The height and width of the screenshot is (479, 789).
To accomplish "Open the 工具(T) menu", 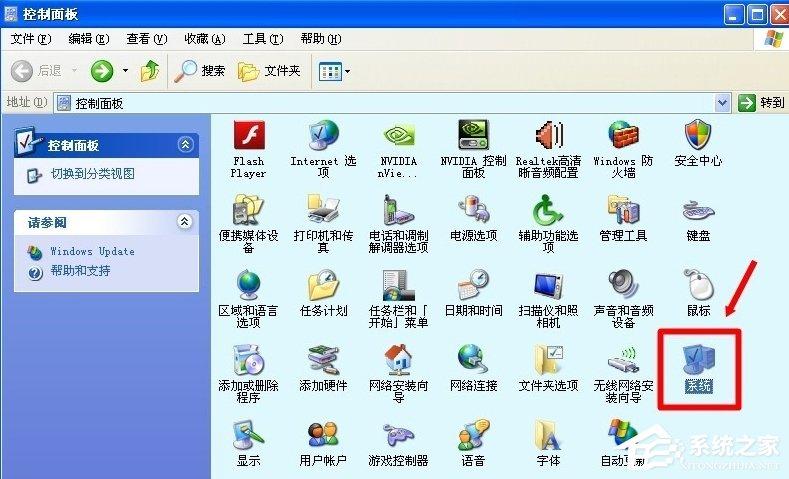I will 262,39.
